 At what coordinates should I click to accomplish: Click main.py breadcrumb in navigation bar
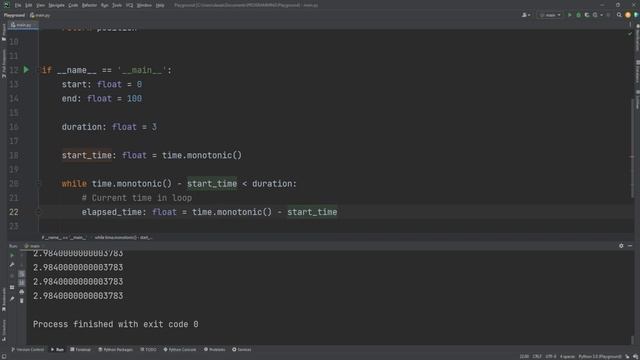[40, 15]
